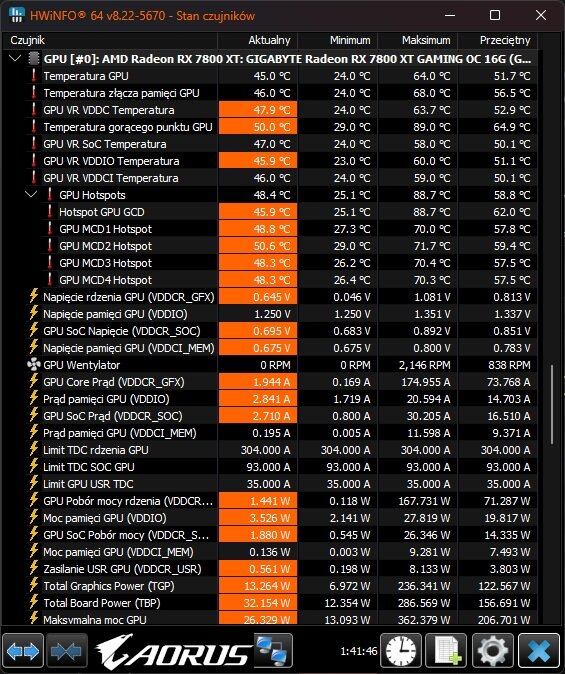Close sensors with the blue X icon

click(x=540, y=651)
